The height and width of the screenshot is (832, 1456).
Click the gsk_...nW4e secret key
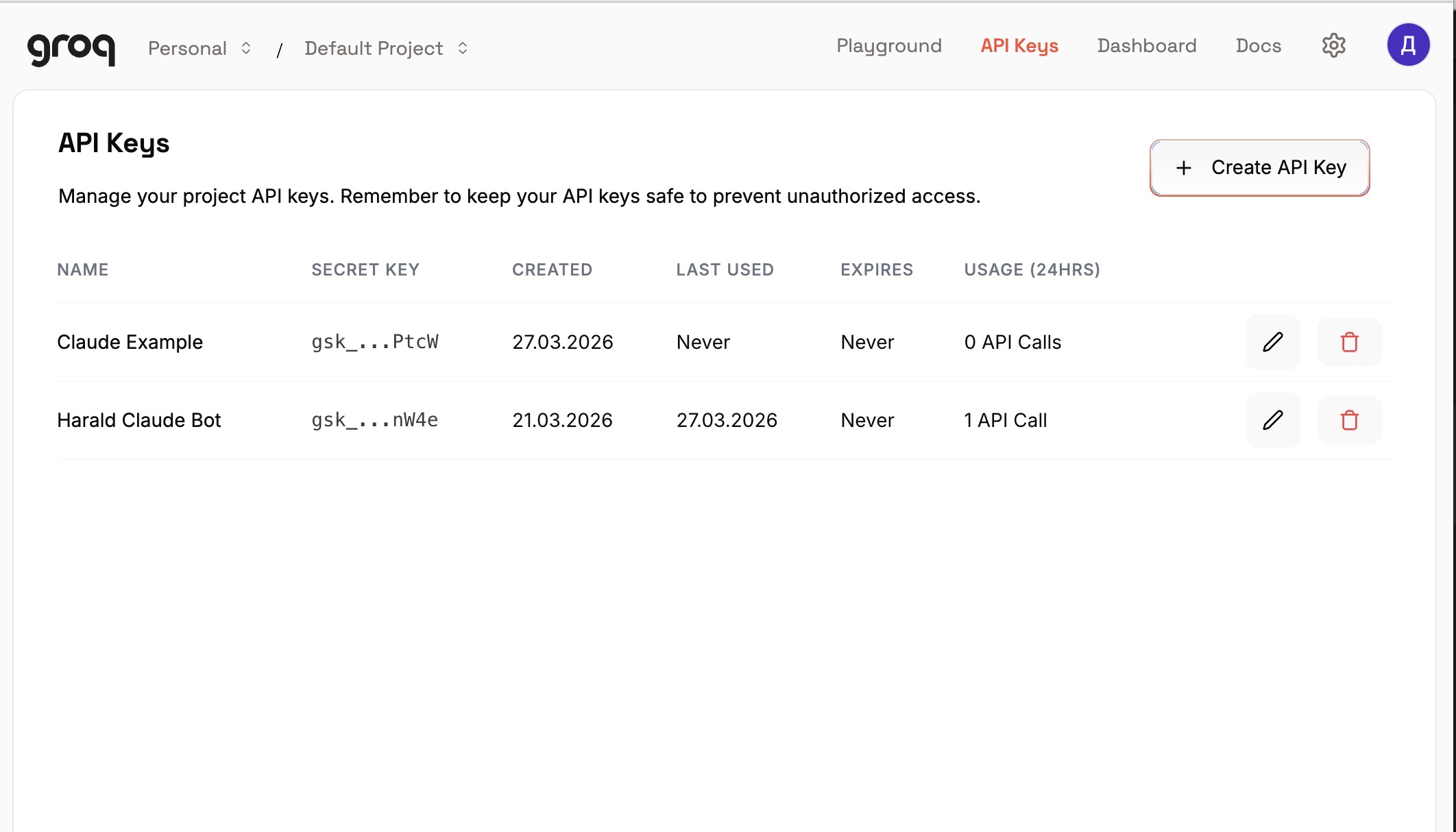374,420
